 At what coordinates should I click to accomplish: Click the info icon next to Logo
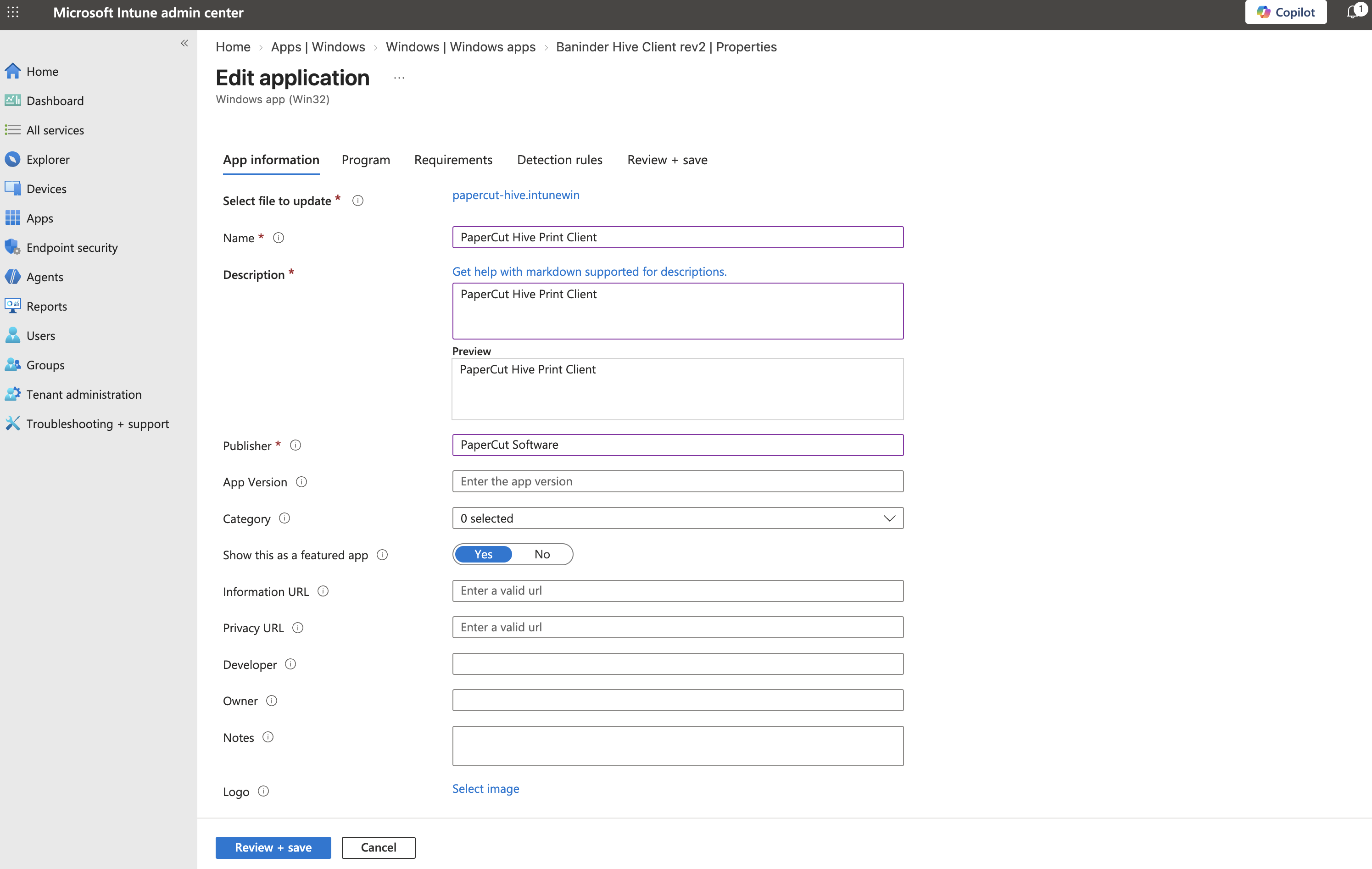pyautogui.click(x=263, y=791)
